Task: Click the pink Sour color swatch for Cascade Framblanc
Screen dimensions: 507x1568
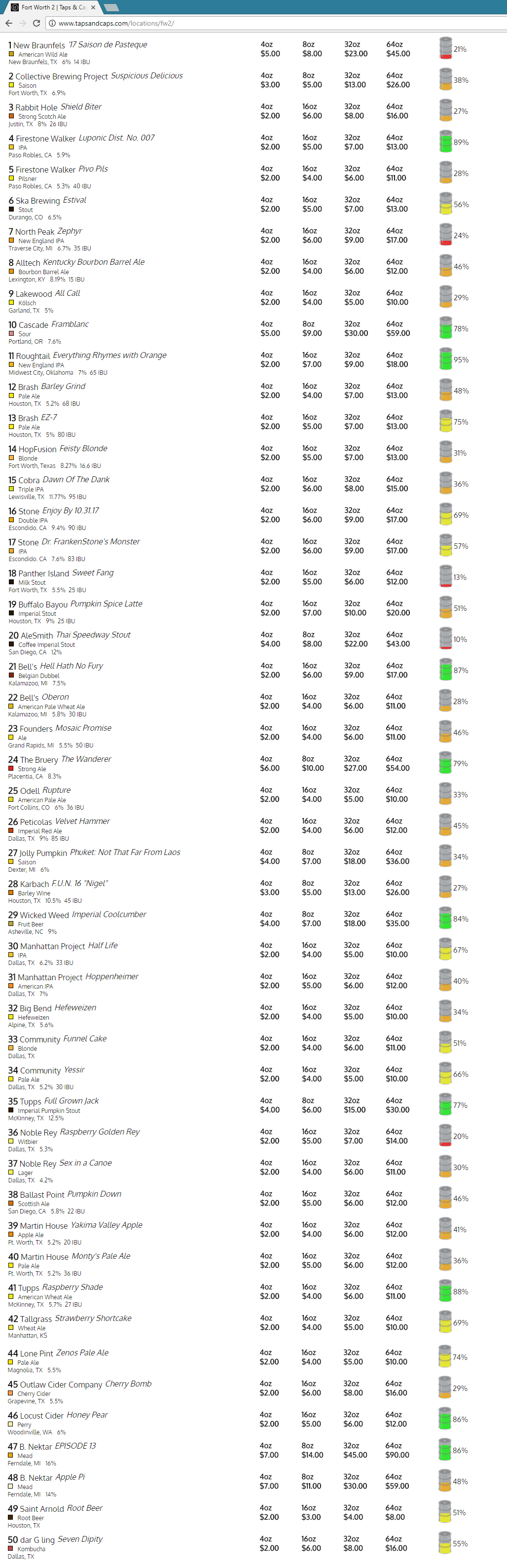Action: (x=11, y=333)
